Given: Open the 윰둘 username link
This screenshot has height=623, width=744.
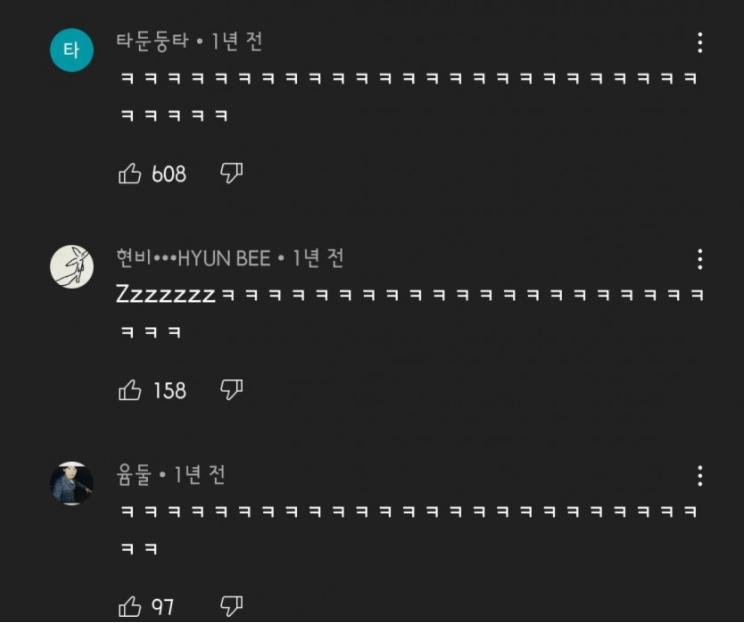Looking at the screenshot, I should coord(134,474).
